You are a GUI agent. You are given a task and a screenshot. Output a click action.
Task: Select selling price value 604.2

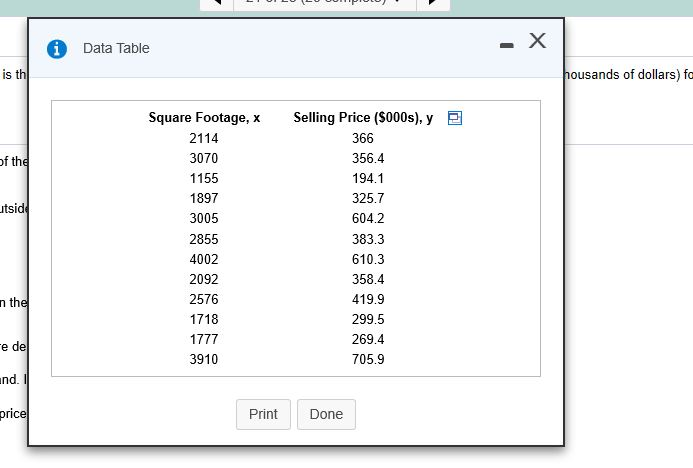click(368, 218)
